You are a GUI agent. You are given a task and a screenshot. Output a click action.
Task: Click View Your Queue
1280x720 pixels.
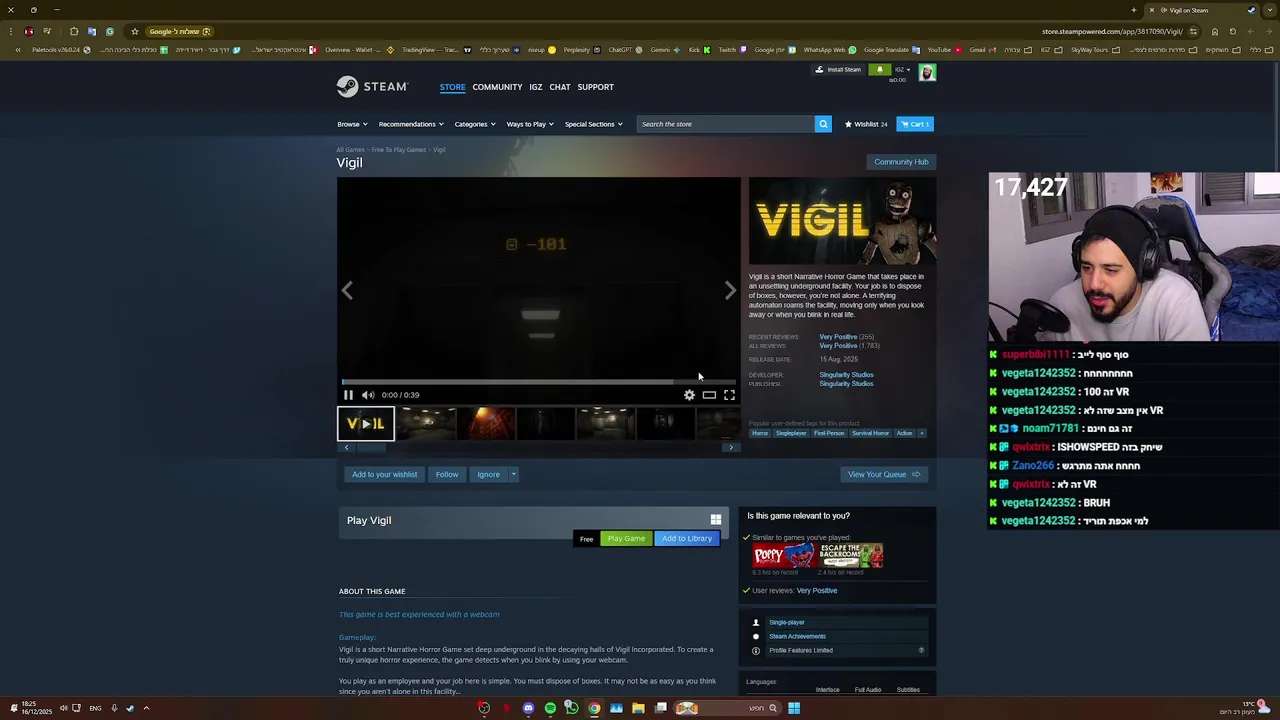pos(884,475)
